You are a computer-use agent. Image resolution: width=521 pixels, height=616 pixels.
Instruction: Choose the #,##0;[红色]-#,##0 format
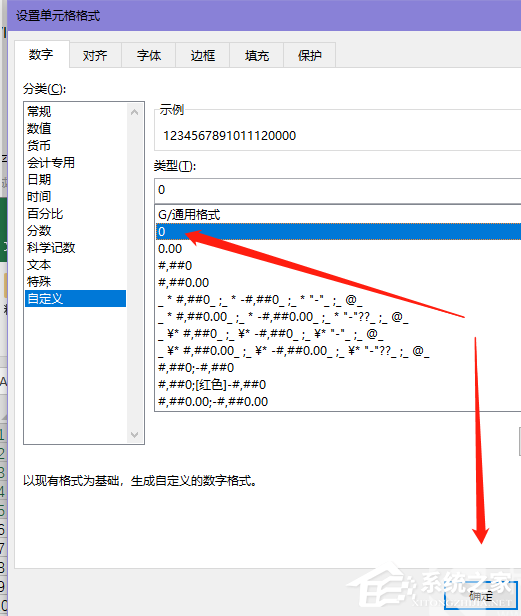(x=338, y=385)
